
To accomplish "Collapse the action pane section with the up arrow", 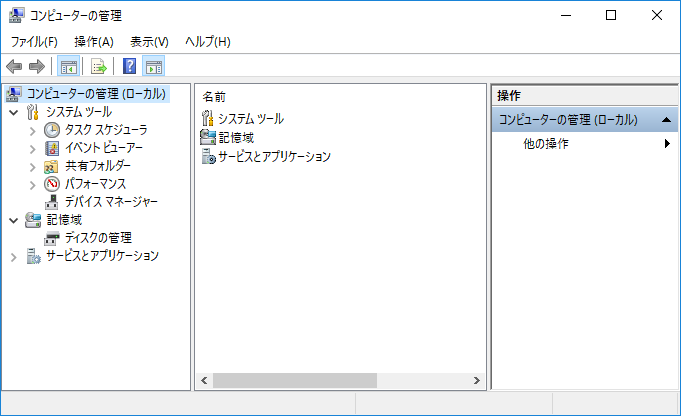I will [x=666, y=119].
